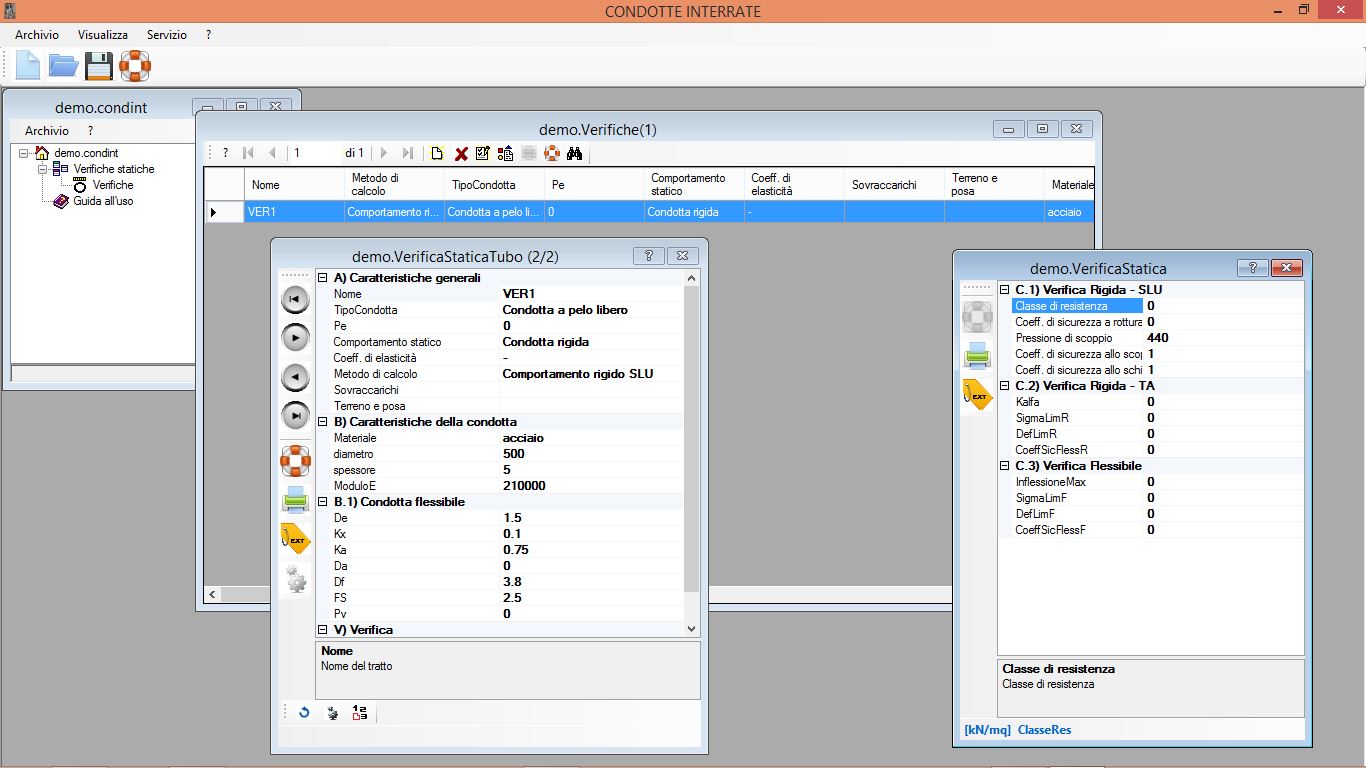The image size is (1366, 768).
Task: Collapse the C.2) Verifica Rigida - TA group
Action: click(x=1005, y=386)
